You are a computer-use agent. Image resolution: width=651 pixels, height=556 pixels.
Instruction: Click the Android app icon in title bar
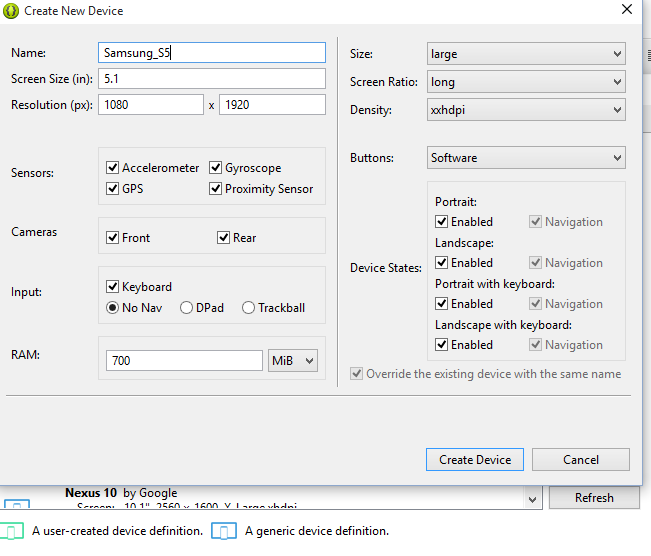click(x=11, y=11)
